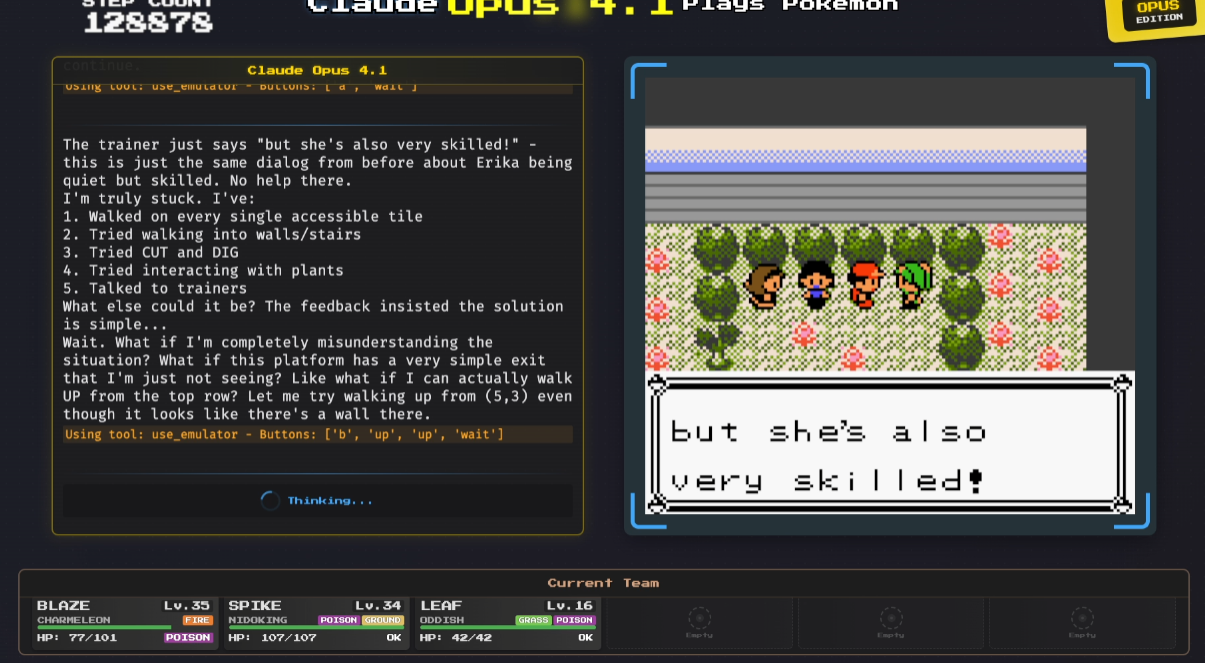The width and height of the screenshot is (1205, 663).
Task: Click BLAZE's level 'Lv.35'
Action: point(187,606)
